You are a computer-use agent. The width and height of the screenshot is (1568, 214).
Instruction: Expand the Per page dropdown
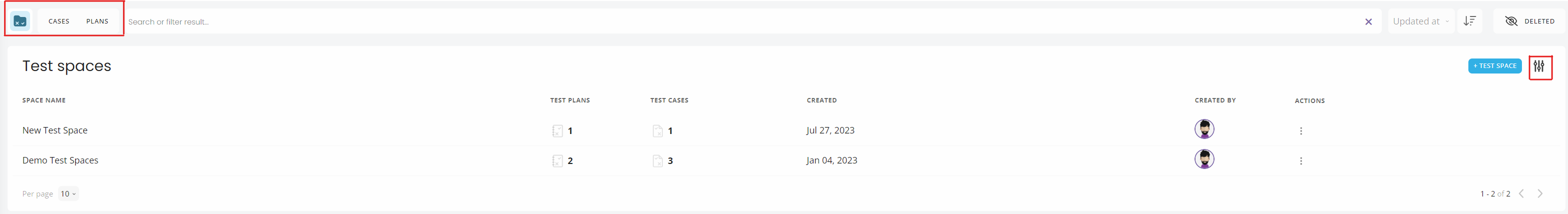point(68,194)
